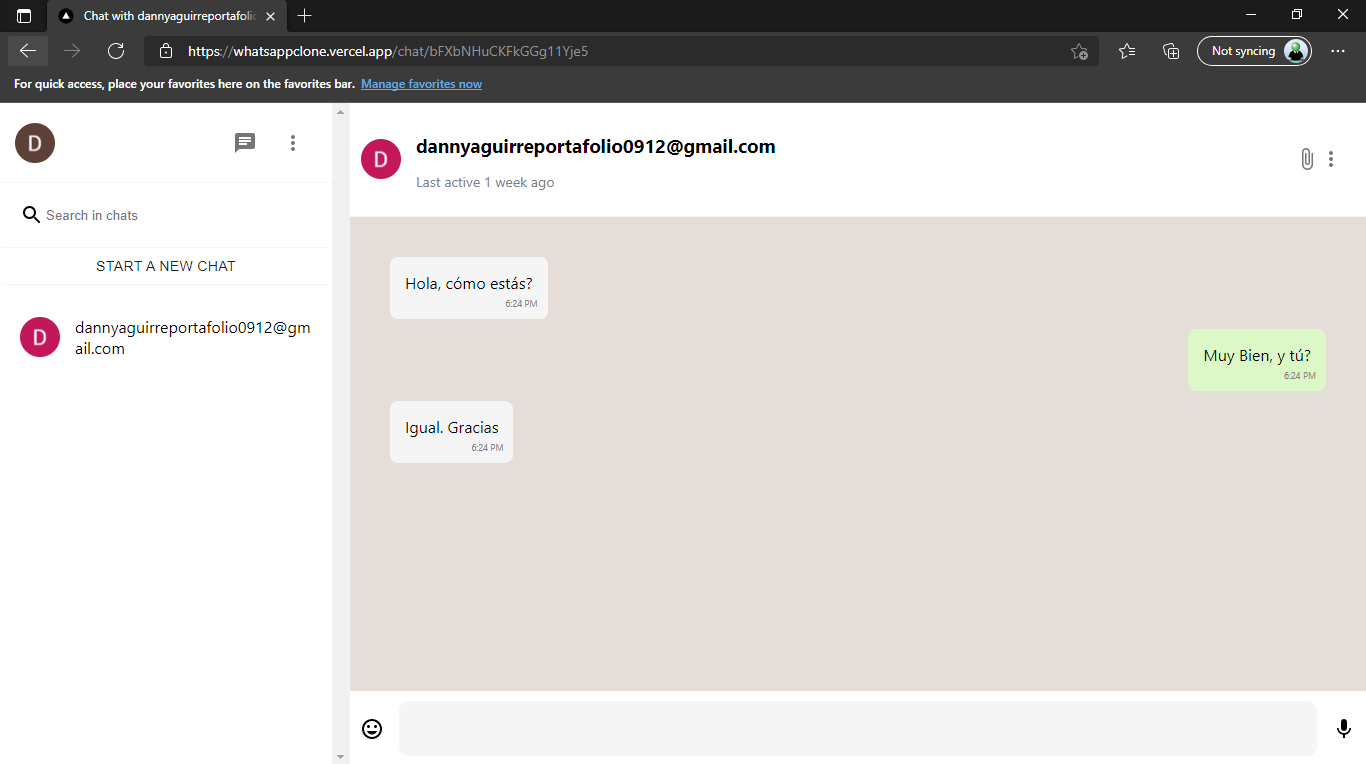Click the "Igual. Gracias" message
The image size is (1366, 764).
coord(451,432)
